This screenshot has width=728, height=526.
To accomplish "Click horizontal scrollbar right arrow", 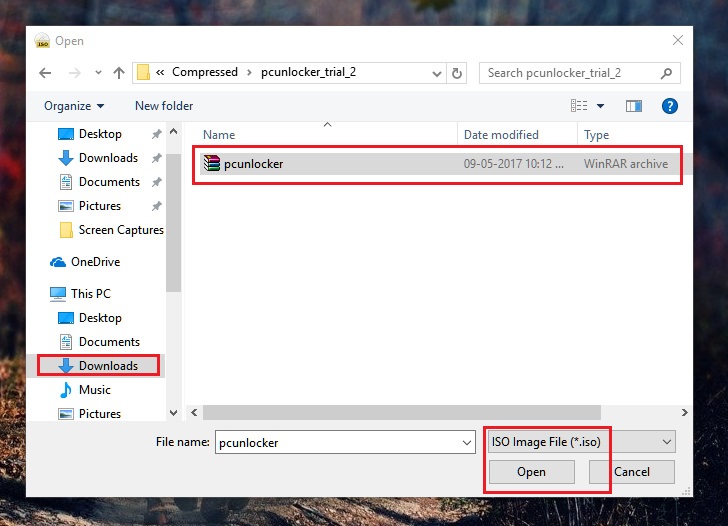I will point(684,412).
